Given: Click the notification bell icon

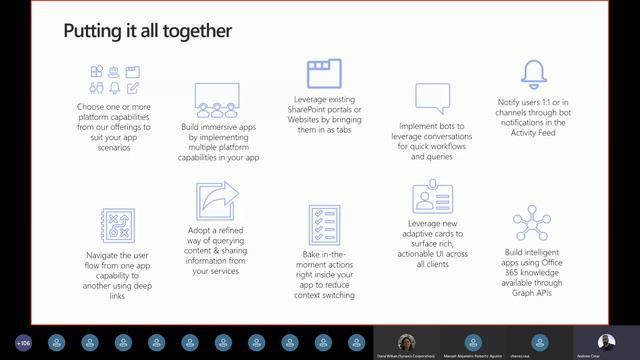Looking at the screenshot, I should 533,75.
